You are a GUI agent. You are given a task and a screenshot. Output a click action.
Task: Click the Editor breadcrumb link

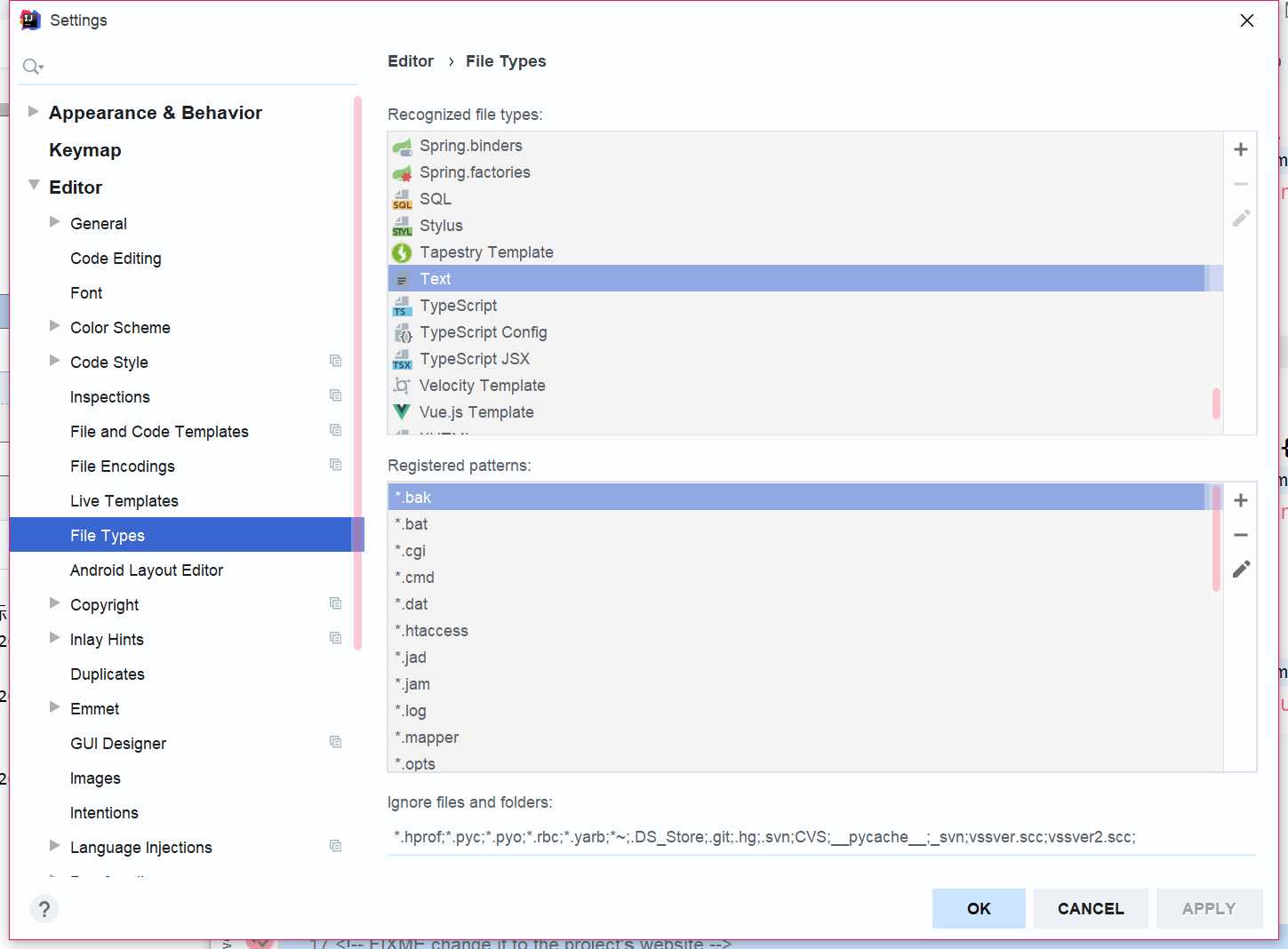point(411,61)
